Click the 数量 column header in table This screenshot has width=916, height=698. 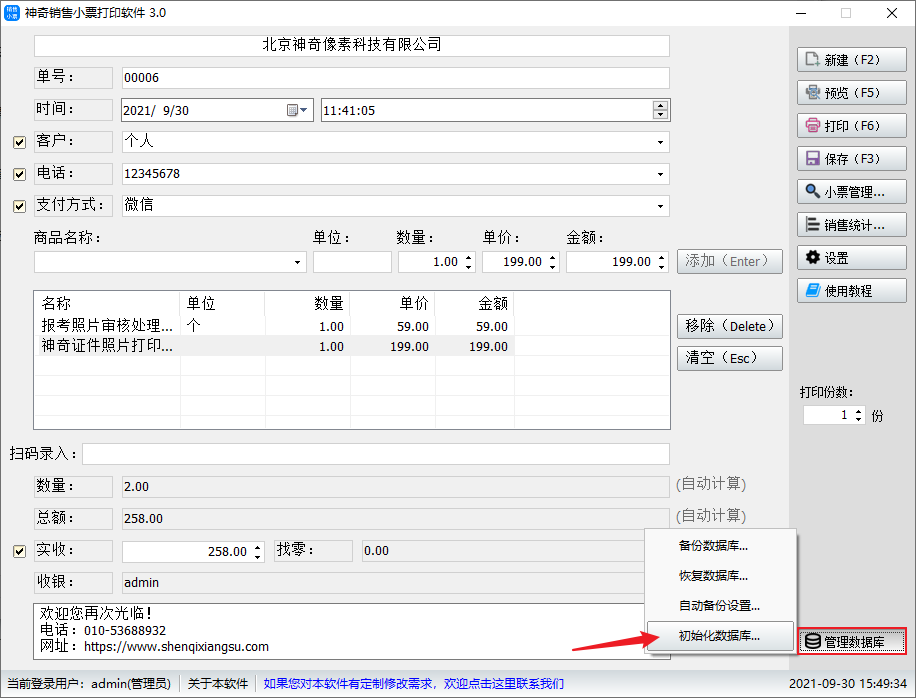307,303
